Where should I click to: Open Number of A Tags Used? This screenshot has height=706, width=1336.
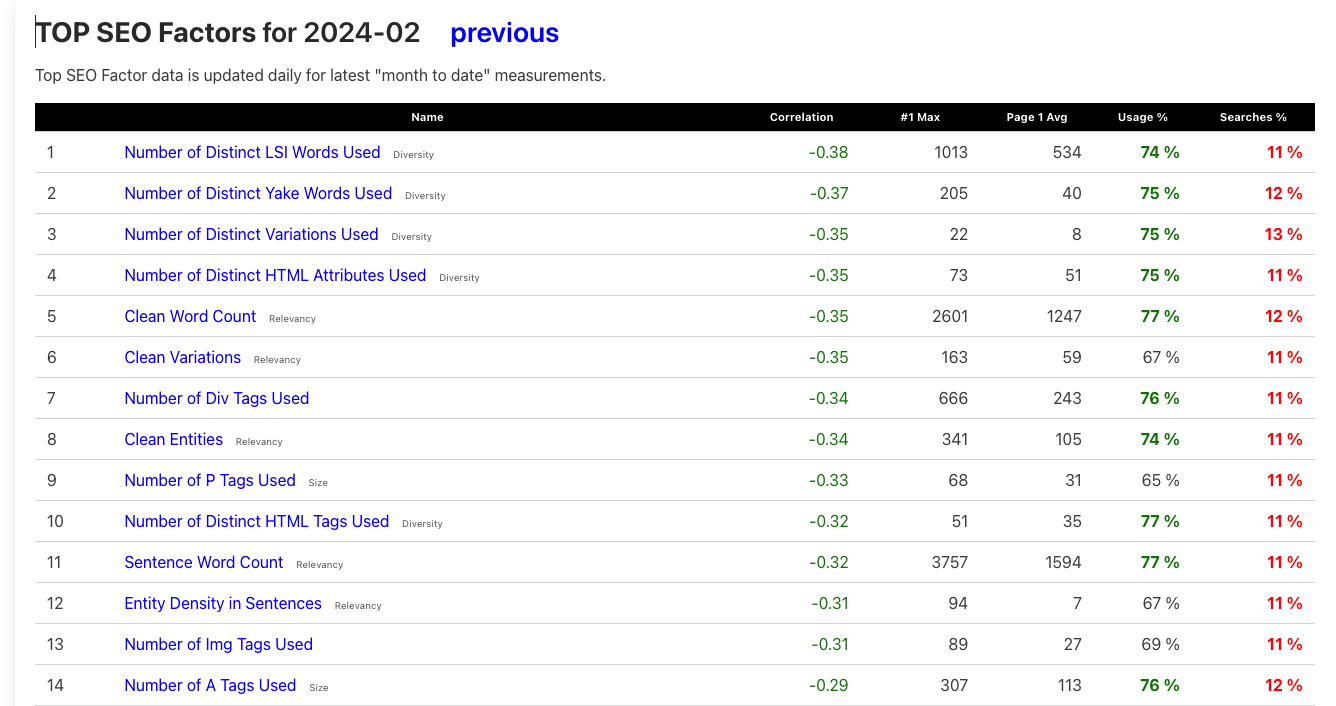click(210, 685)
